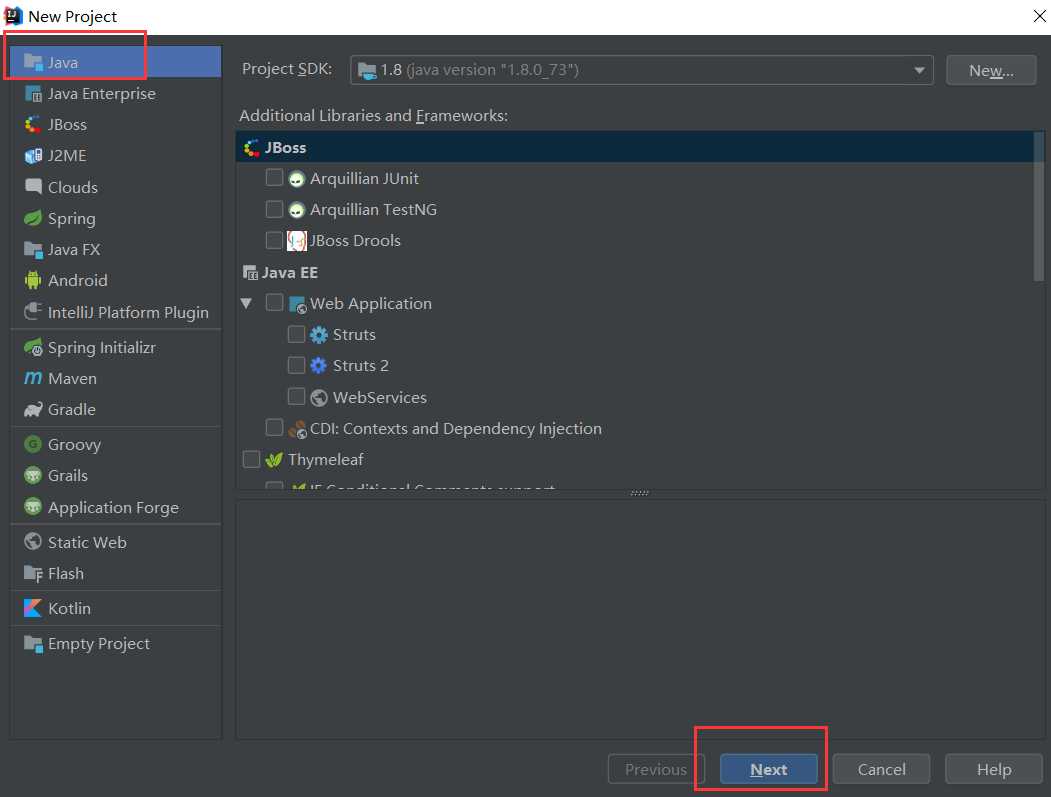Click the Arquillian JUnit alien icon
Viewport: 1051px width, 797px height.
coord(296,179)
